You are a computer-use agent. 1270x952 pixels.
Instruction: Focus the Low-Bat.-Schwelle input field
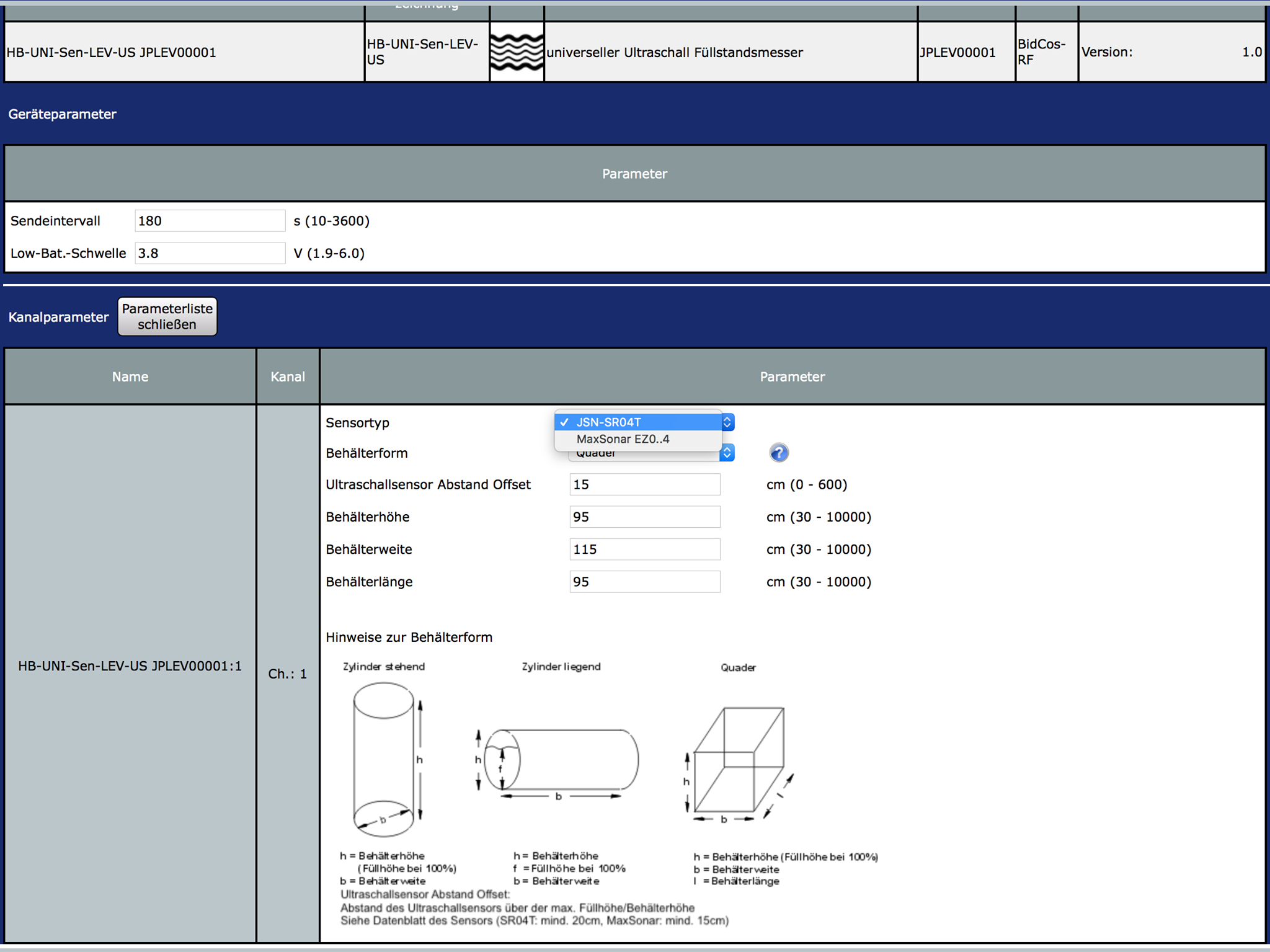(x=210, y=253)
